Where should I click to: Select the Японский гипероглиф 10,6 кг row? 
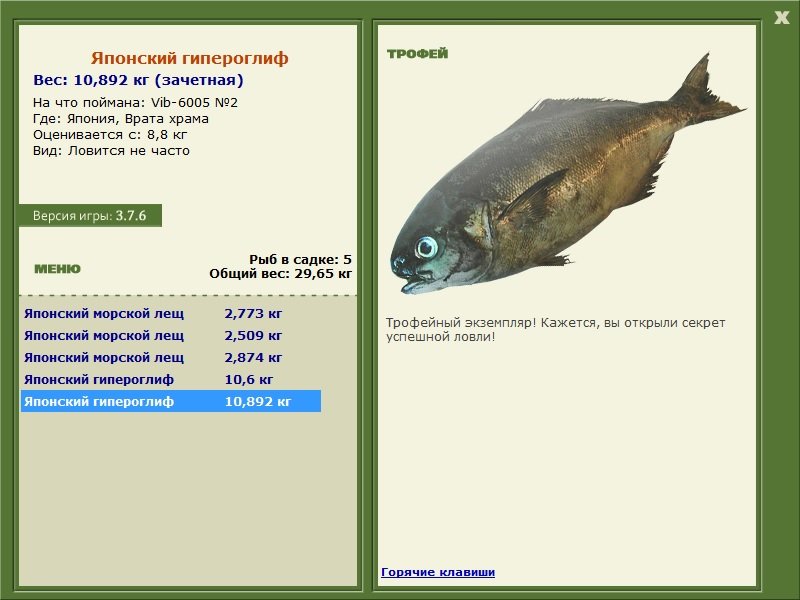tap(171, 379)
